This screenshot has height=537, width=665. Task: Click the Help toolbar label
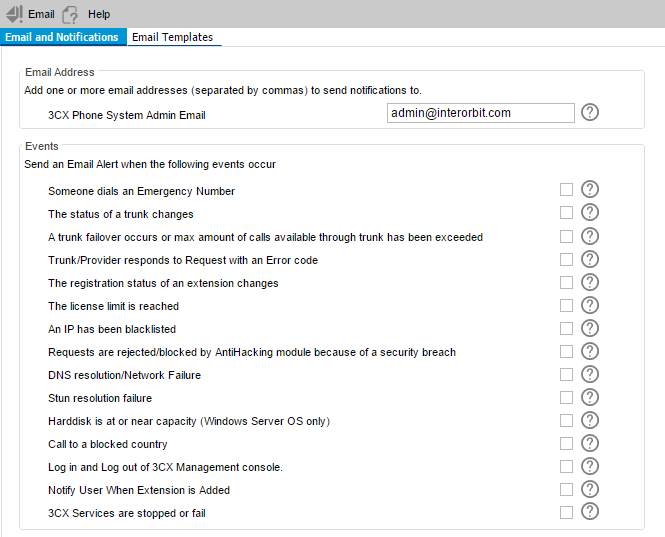point(99,14)
